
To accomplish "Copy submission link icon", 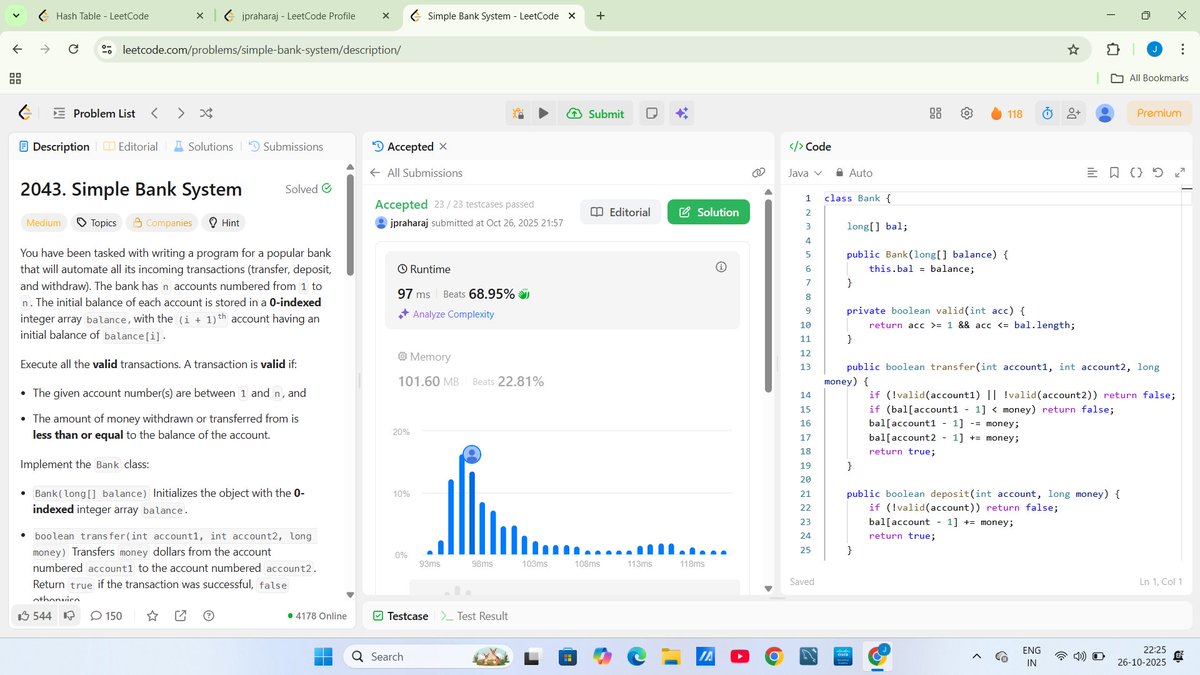I will [759, 173].
